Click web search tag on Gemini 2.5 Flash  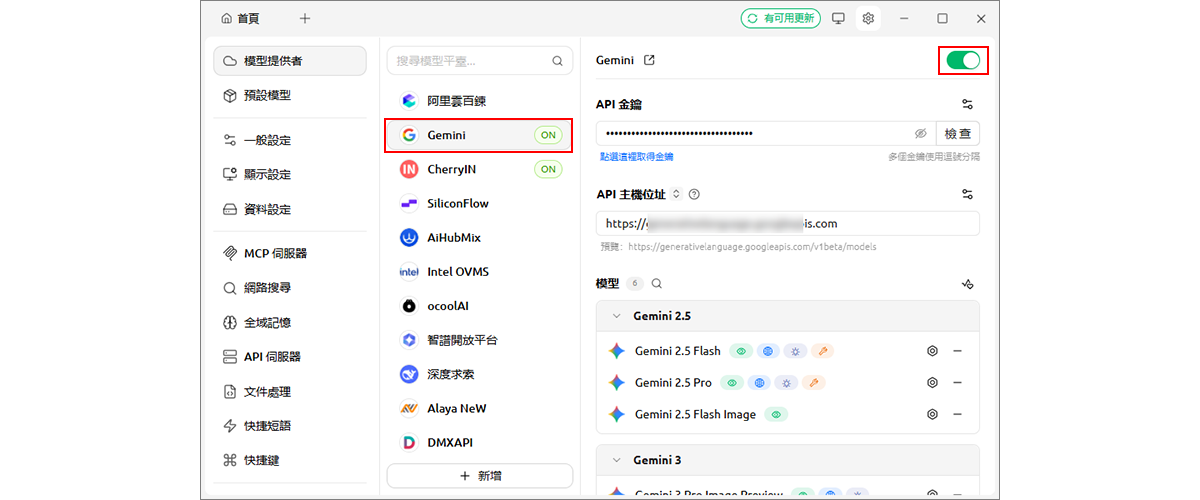(768, 351)
